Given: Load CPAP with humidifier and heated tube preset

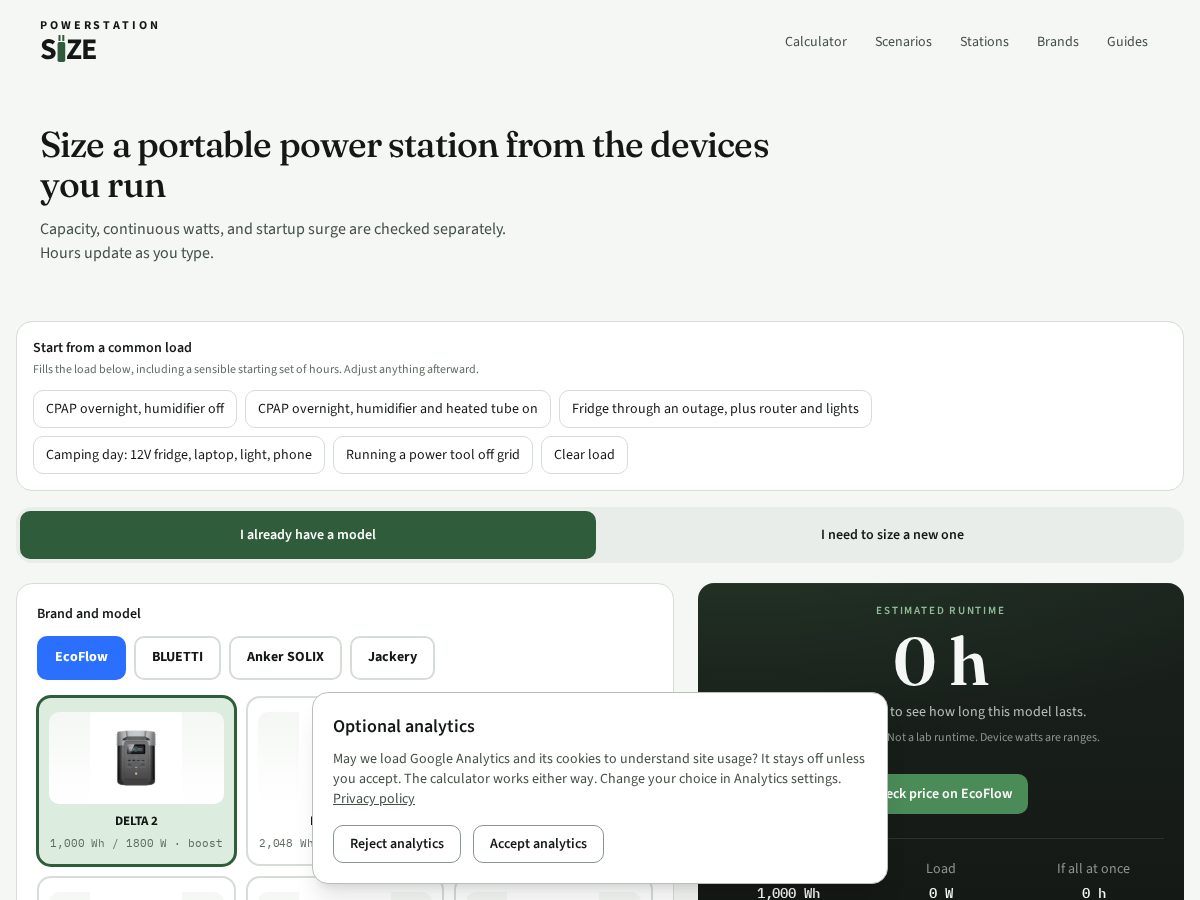Looking at the screenshot, I should [x=398, y=409].
